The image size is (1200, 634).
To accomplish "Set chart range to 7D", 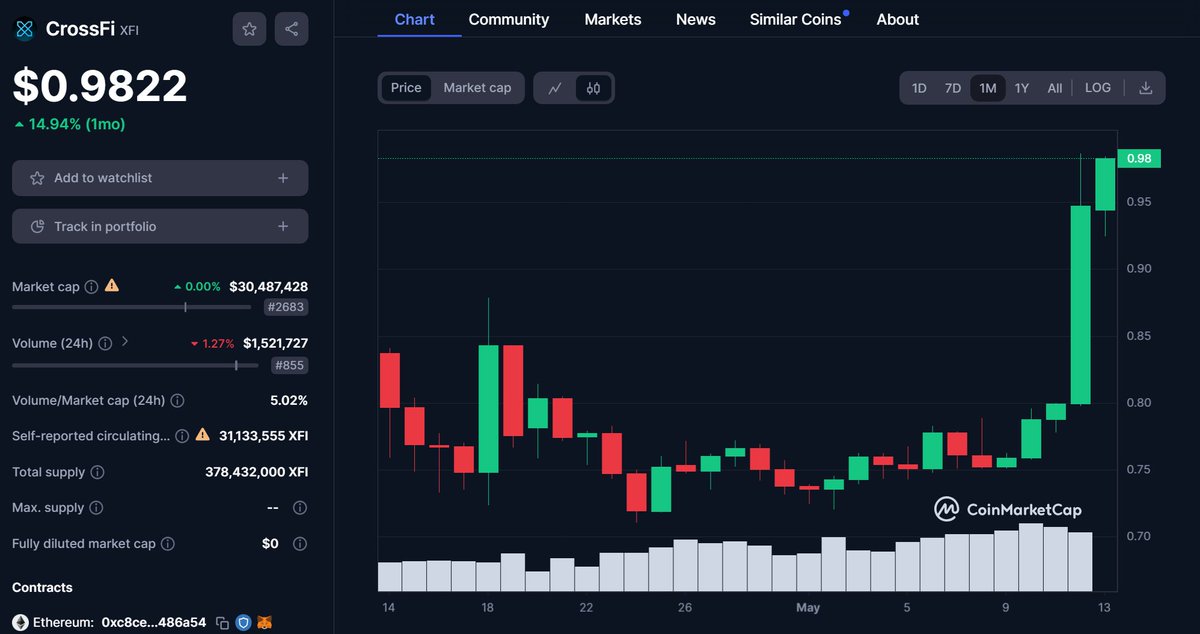I will coord(953,88).
